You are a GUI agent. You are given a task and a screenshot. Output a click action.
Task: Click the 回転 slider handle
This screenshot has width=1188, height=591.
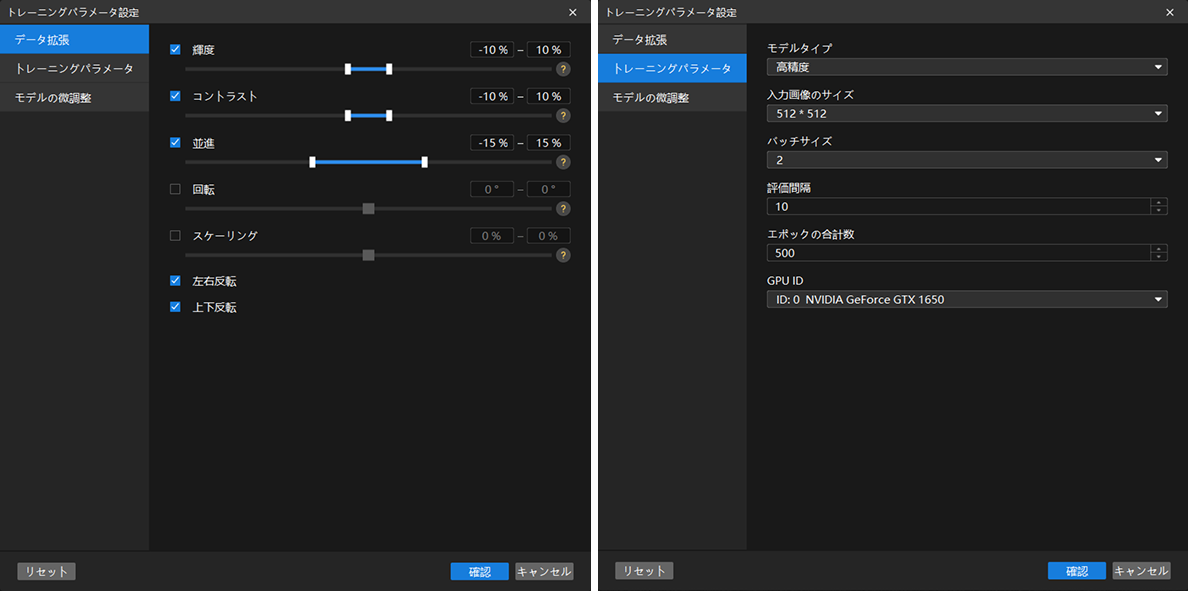tap(368, 208)
